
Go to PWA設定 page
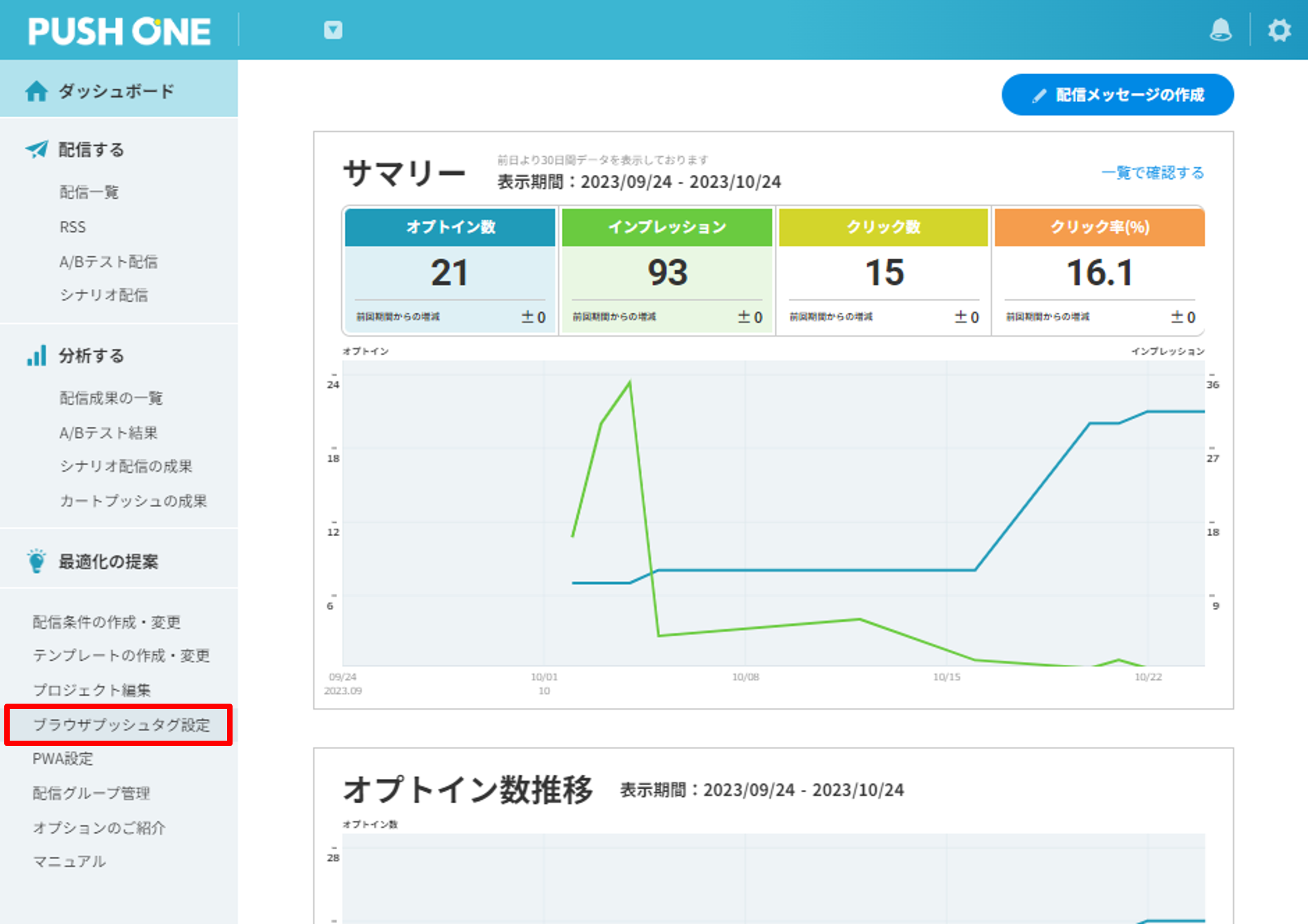point(63,759)
